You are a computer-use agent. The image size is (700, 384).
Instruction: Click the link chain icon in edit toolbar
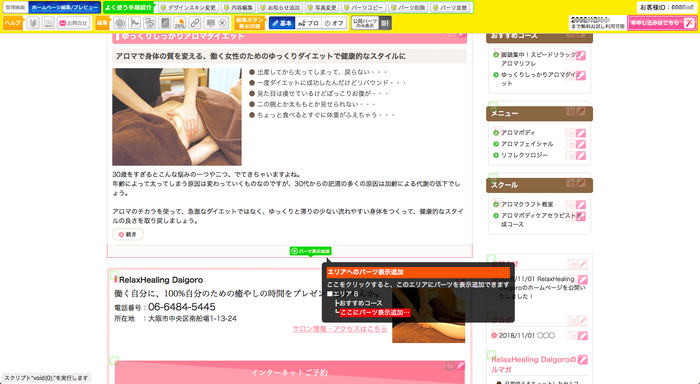point(195,23)
